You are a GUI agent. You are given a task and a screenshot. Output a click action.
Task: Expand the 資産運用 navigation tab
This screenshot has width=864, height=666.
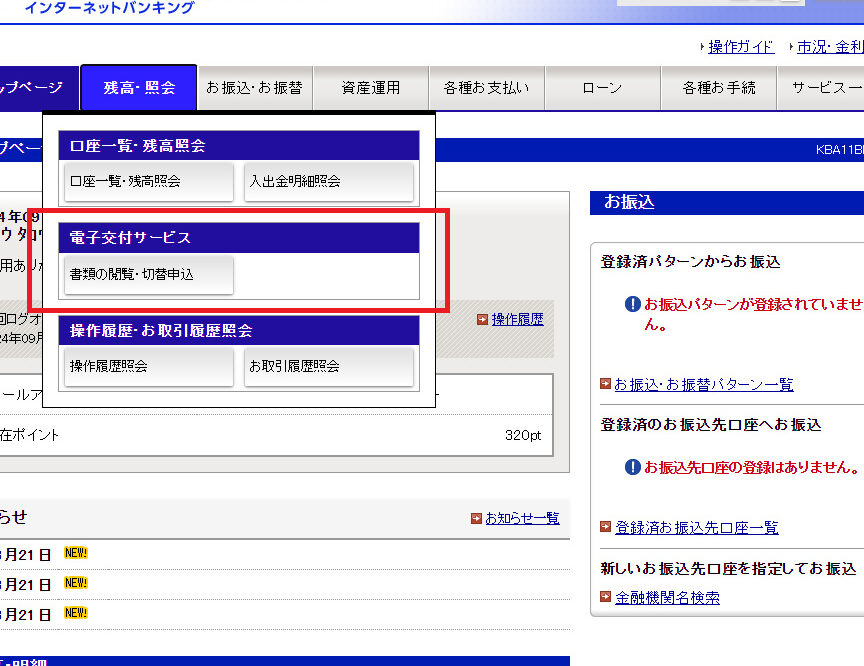point(370,88)
